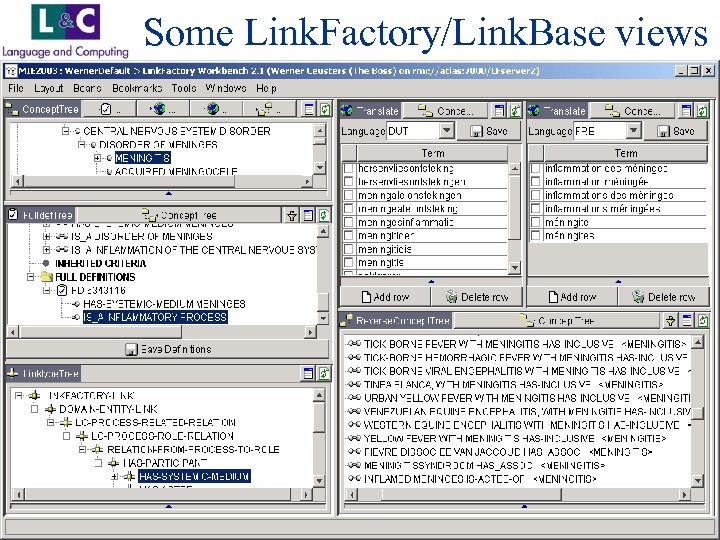Click the pin icon in ReverseConceptTree header

670,321
